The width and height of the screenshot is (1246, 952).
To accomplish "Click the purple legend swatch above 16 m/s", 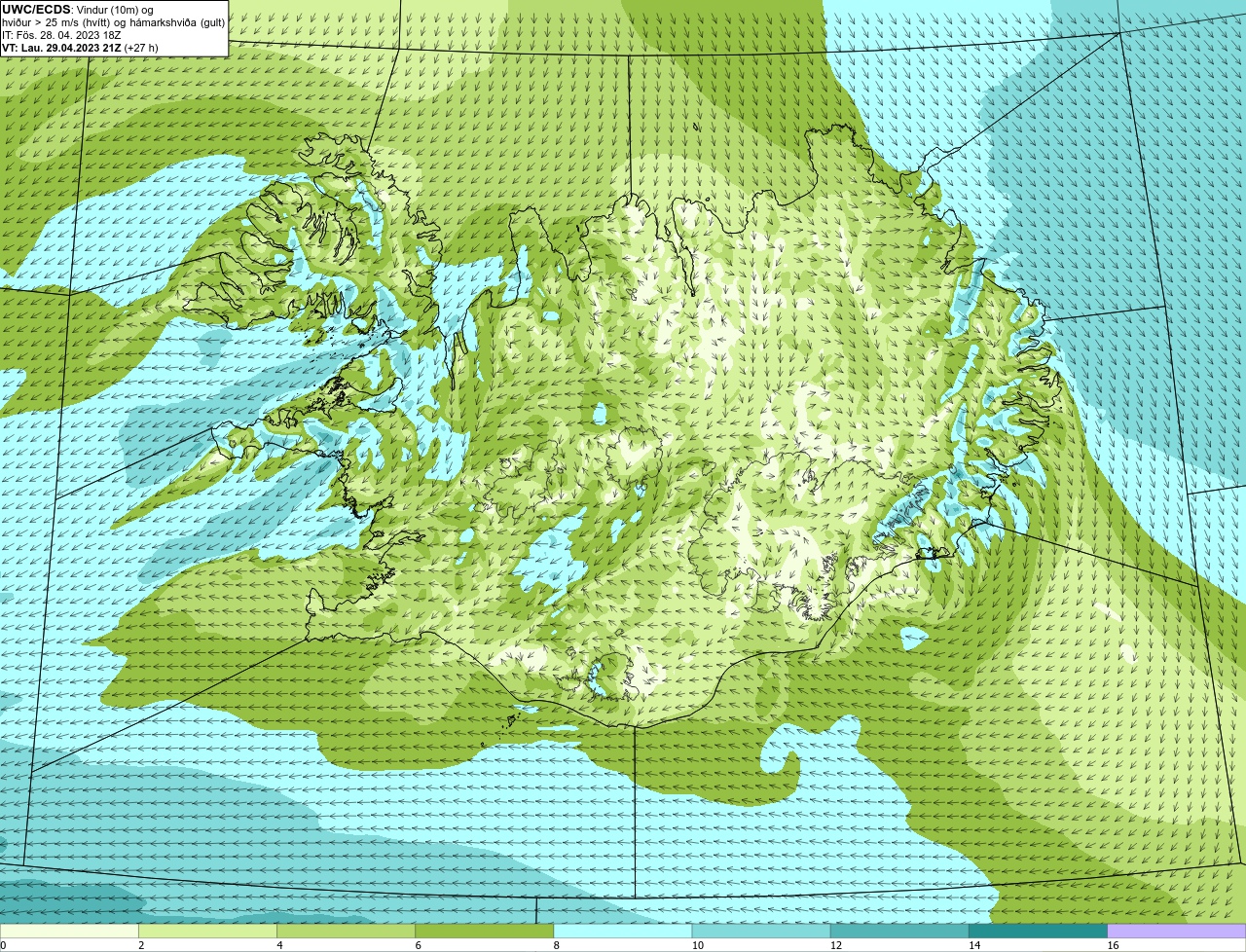I will pyautogui.click(x=1177, y=932).
